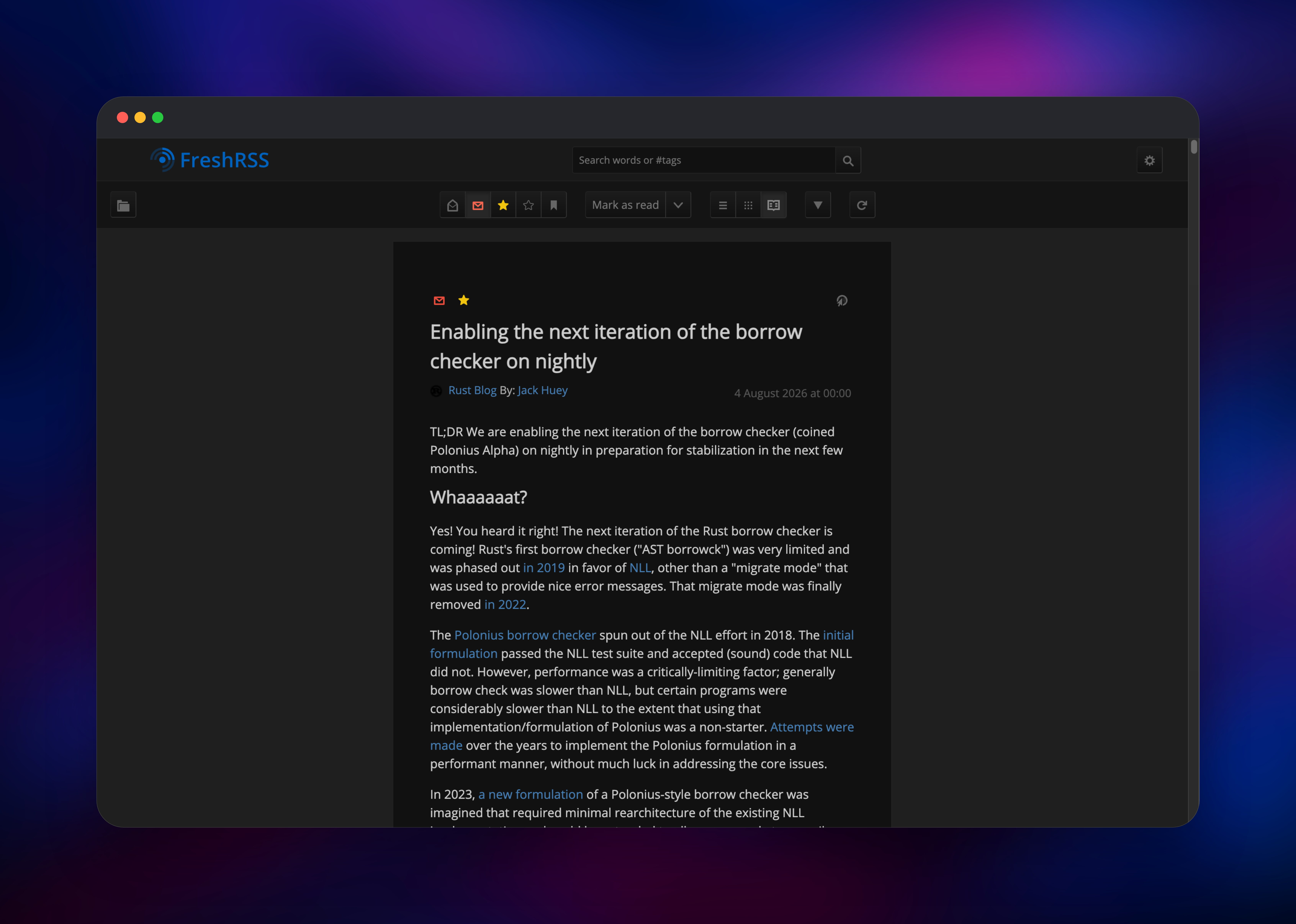Follow the 'in 2019' link
Viewport: 1296px width, 924px height.
tap(544, 568)
